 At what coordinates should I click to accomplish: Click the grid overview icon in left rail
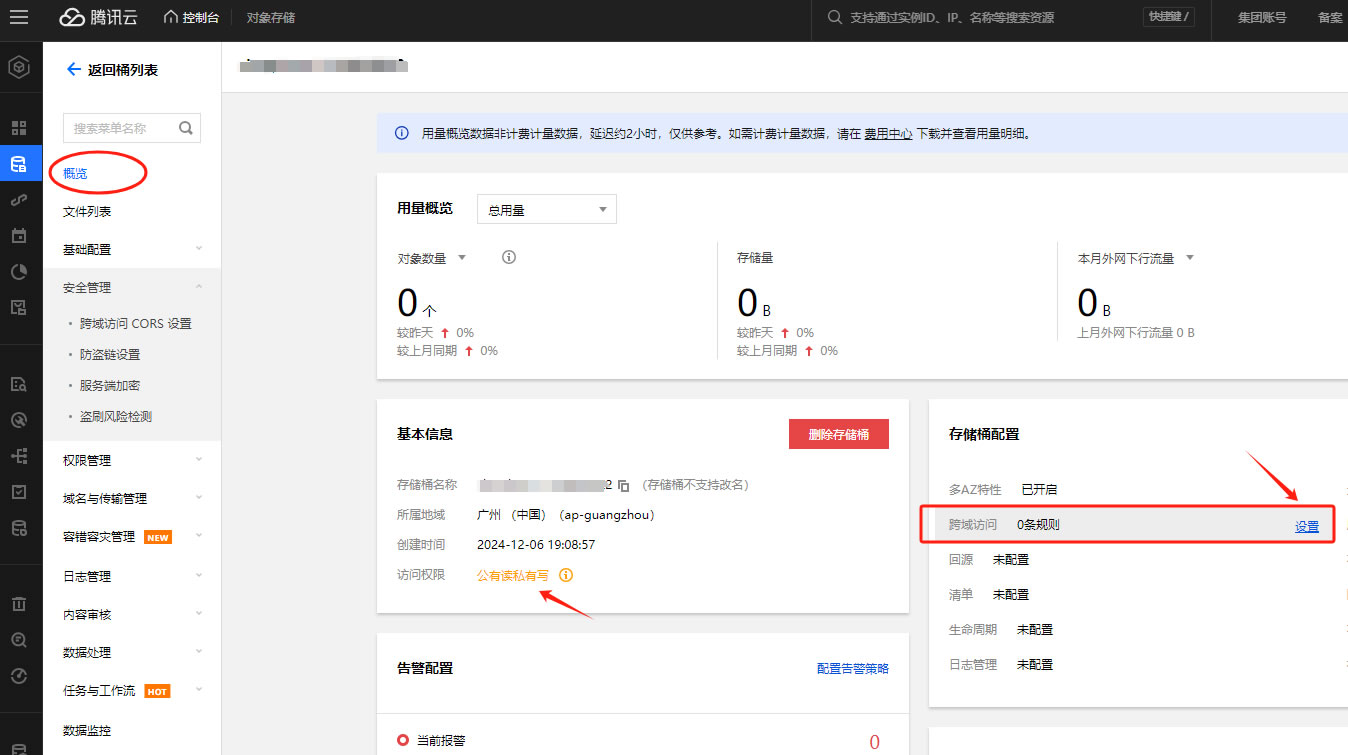(19, 128)
